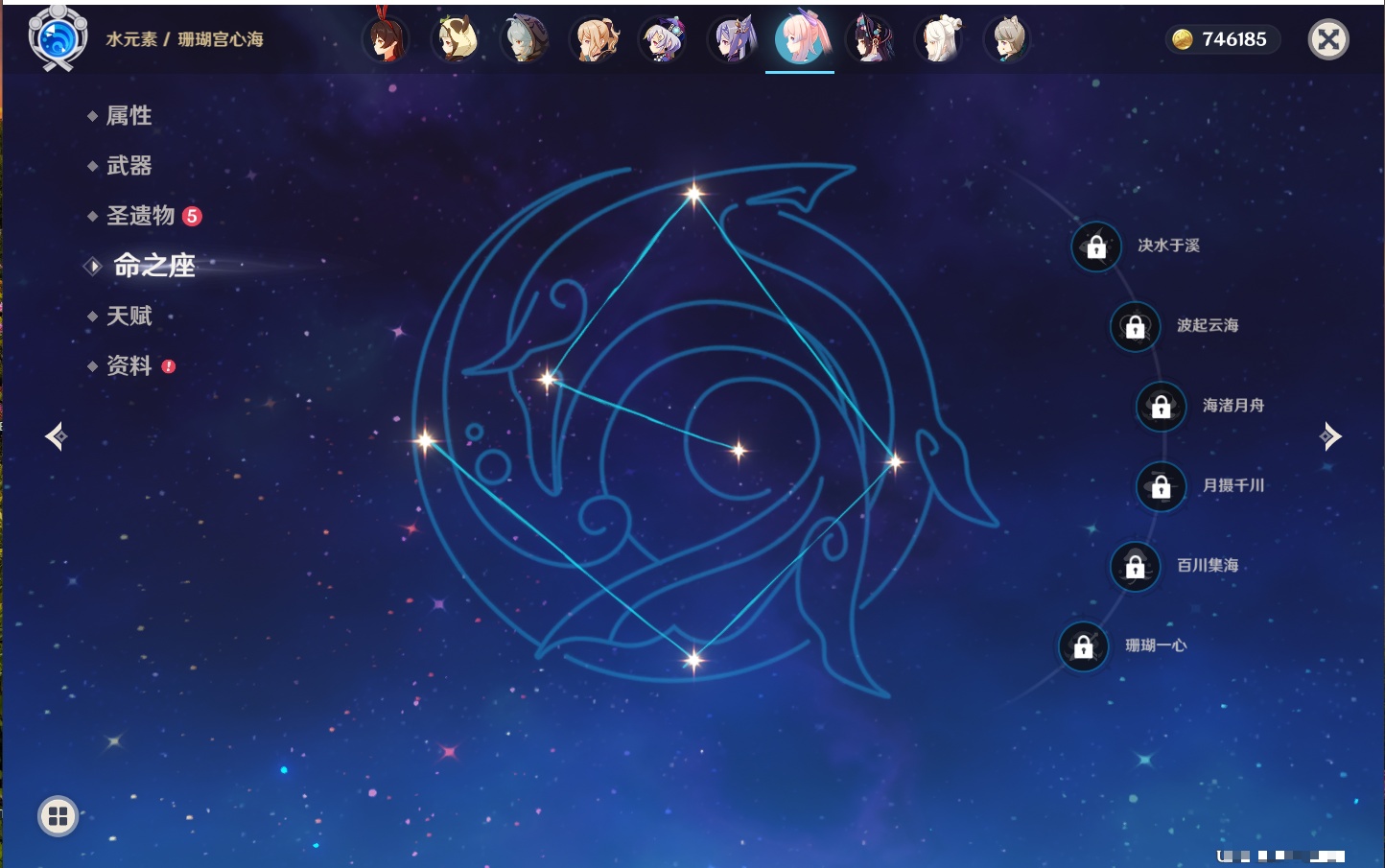Click the Mora coin icon
This screenshot has width=1385, height=868.
tap(1183, 39)
